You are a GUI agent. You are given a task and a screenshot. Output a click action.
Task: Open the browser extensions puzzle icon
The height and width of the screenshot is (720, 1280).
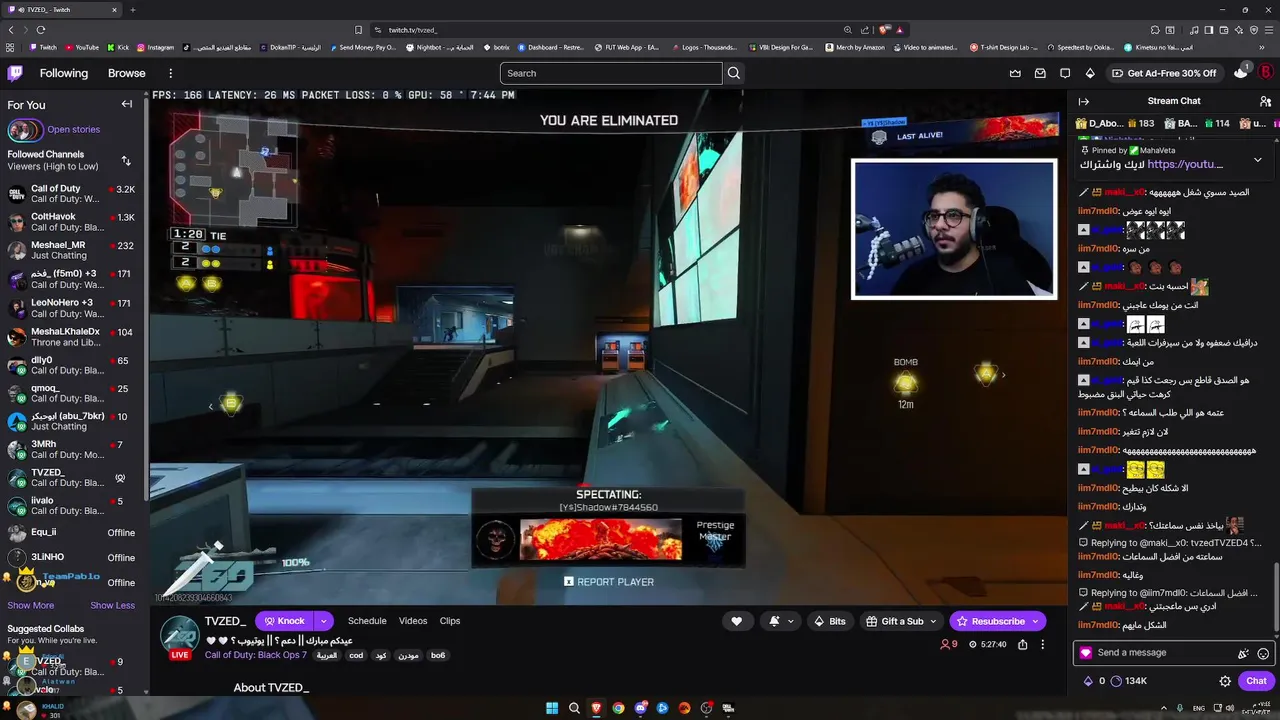pos(1156,30)
